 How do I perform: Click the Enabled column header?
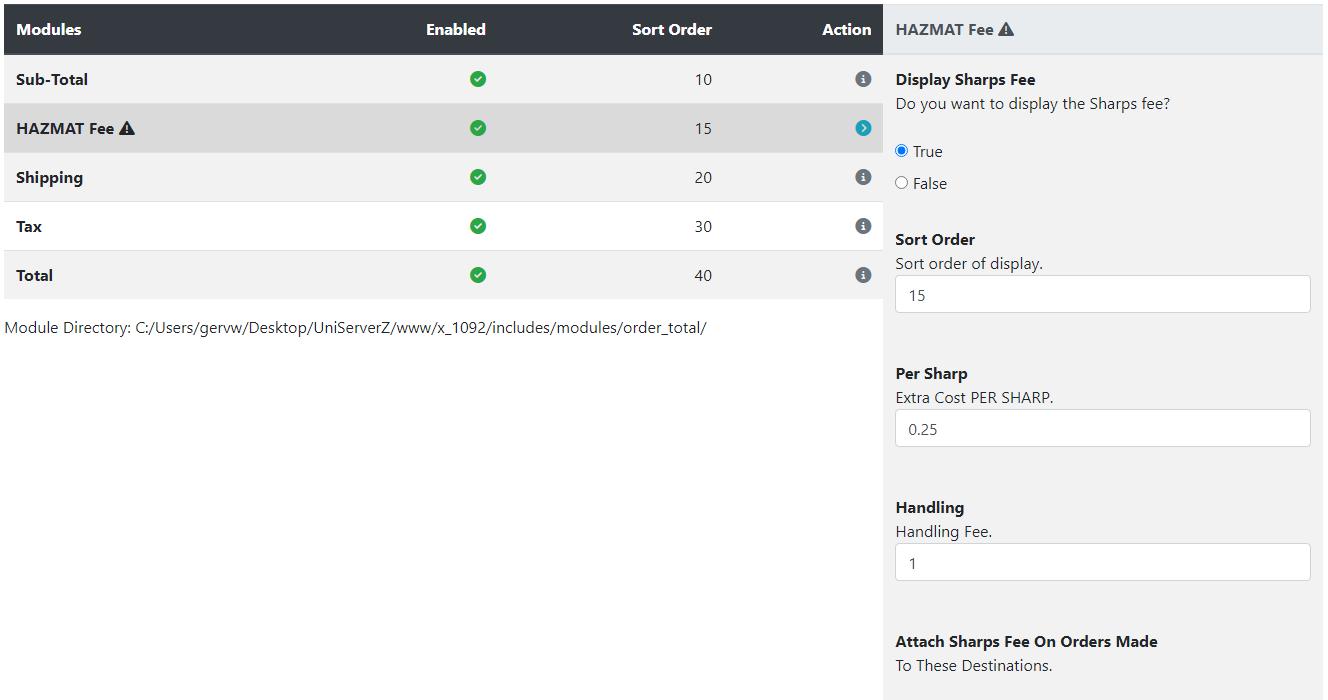click(456, 29)
